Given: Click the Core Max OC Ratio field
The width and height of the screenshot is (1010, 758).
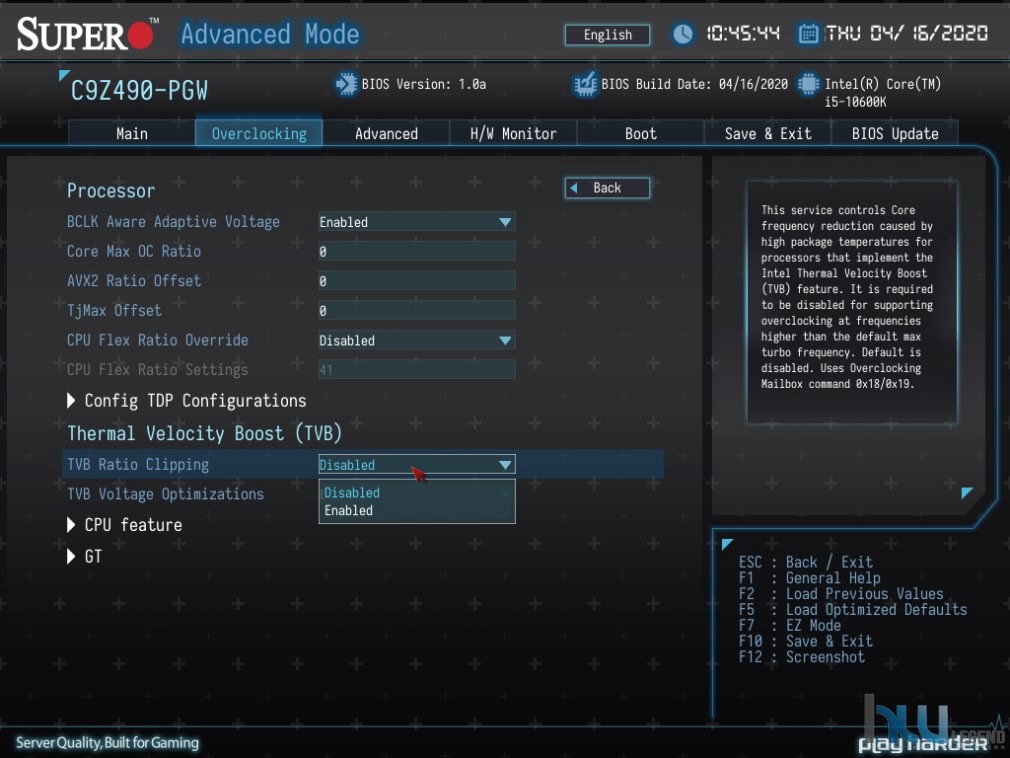Looking at the screenshot, I should (x=417, y=252).
